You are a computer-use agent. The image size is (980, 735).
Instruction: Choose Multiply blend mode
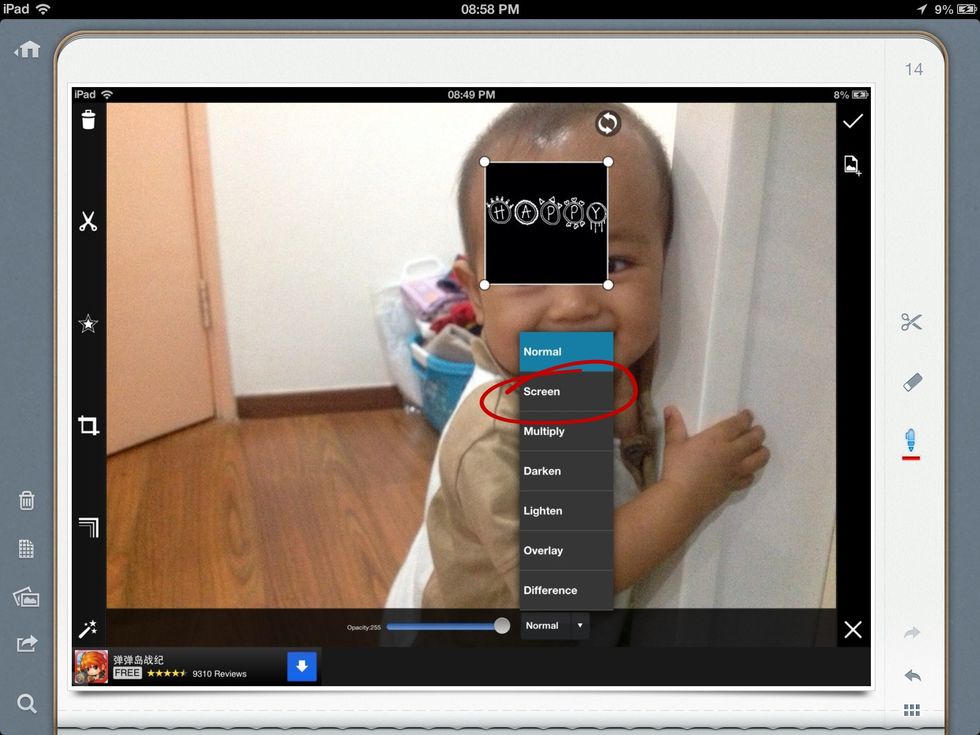(x=565, y=431)
